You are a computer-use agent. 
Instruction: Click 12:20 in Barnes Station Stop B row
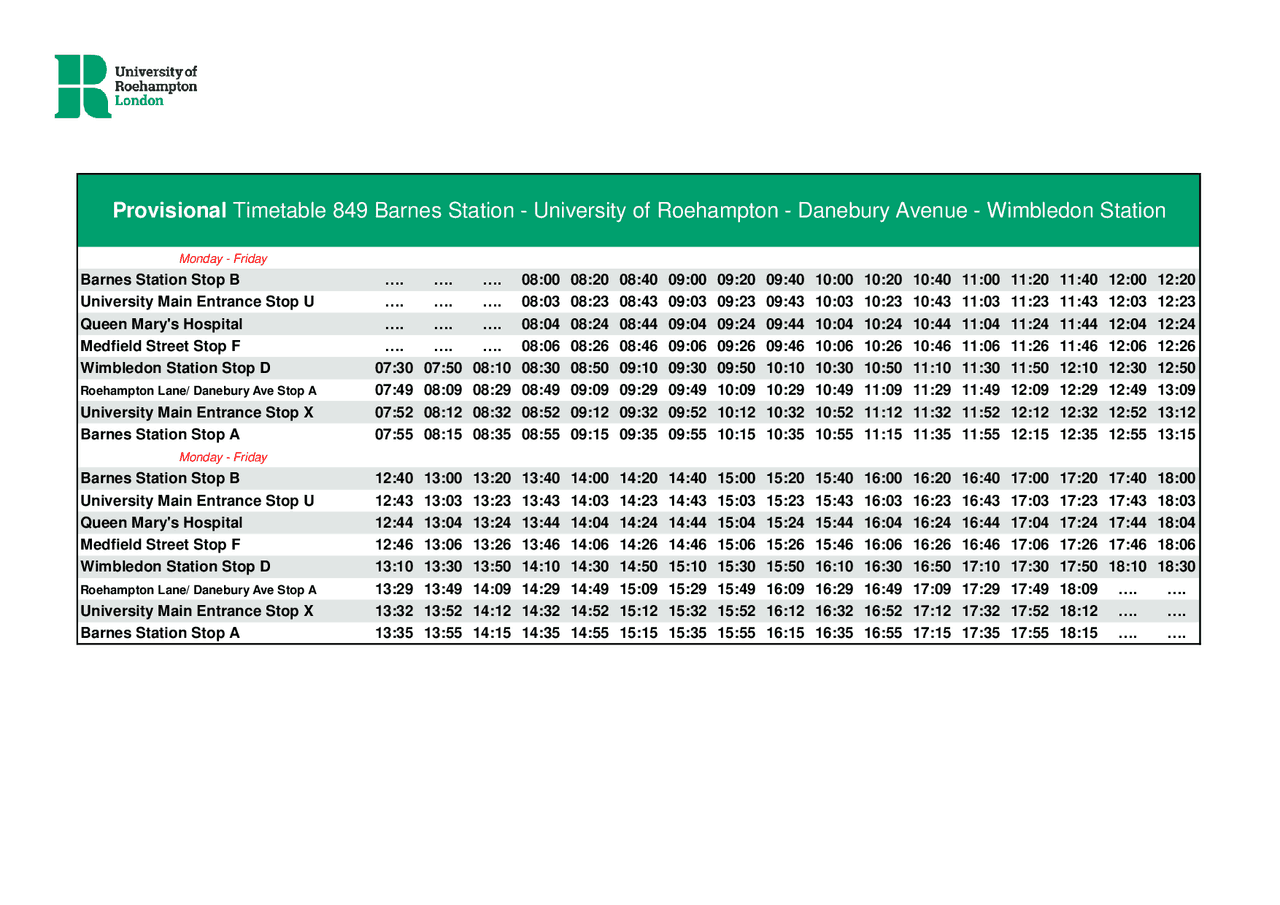coord(1178,280)
